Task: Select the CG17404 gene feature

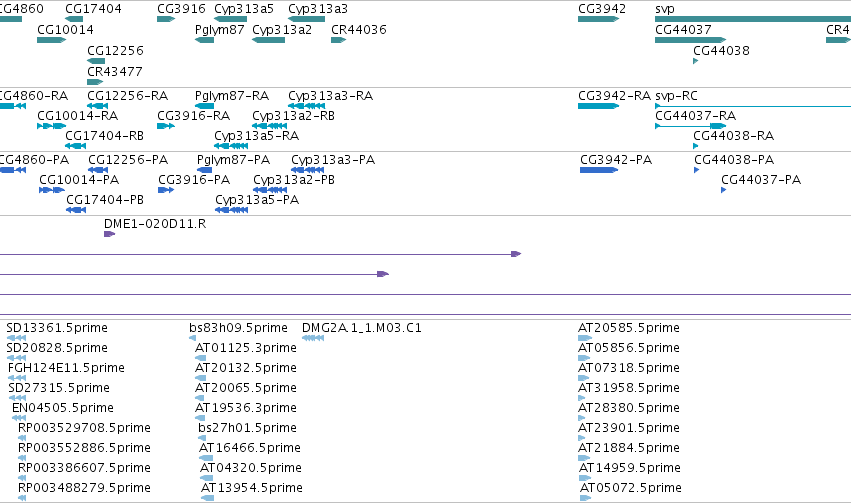Action: point(74,19)
